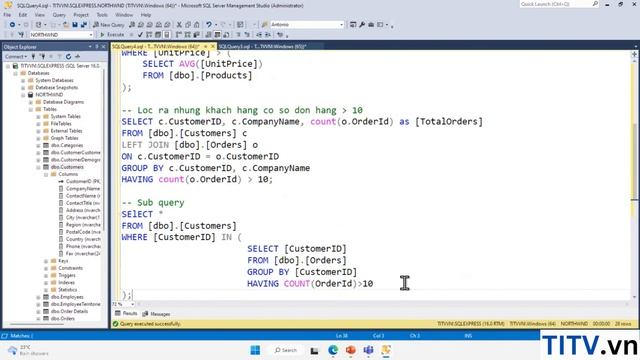Collapse the Databases tree node
The height and width of the screenshot is (360, 640).
click(x=16, y=73)
